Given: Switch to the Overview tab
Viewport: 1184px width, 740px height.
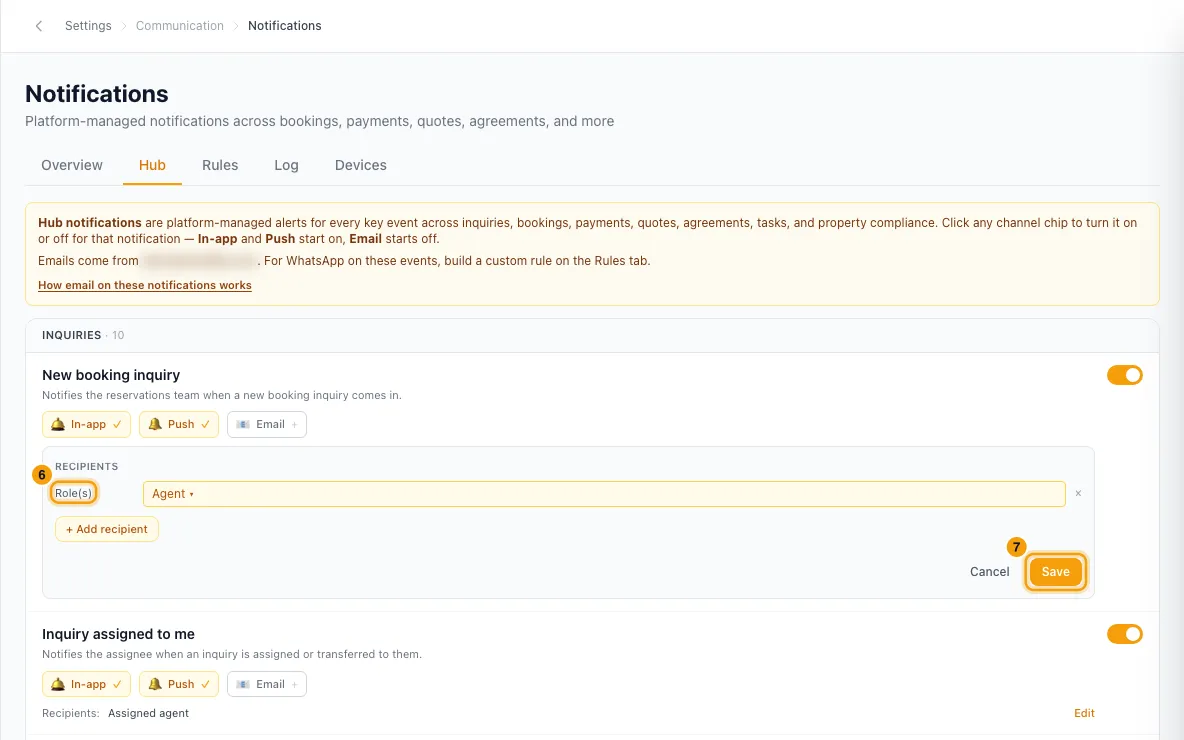Looking at the screenshot, I should (72, 165).
